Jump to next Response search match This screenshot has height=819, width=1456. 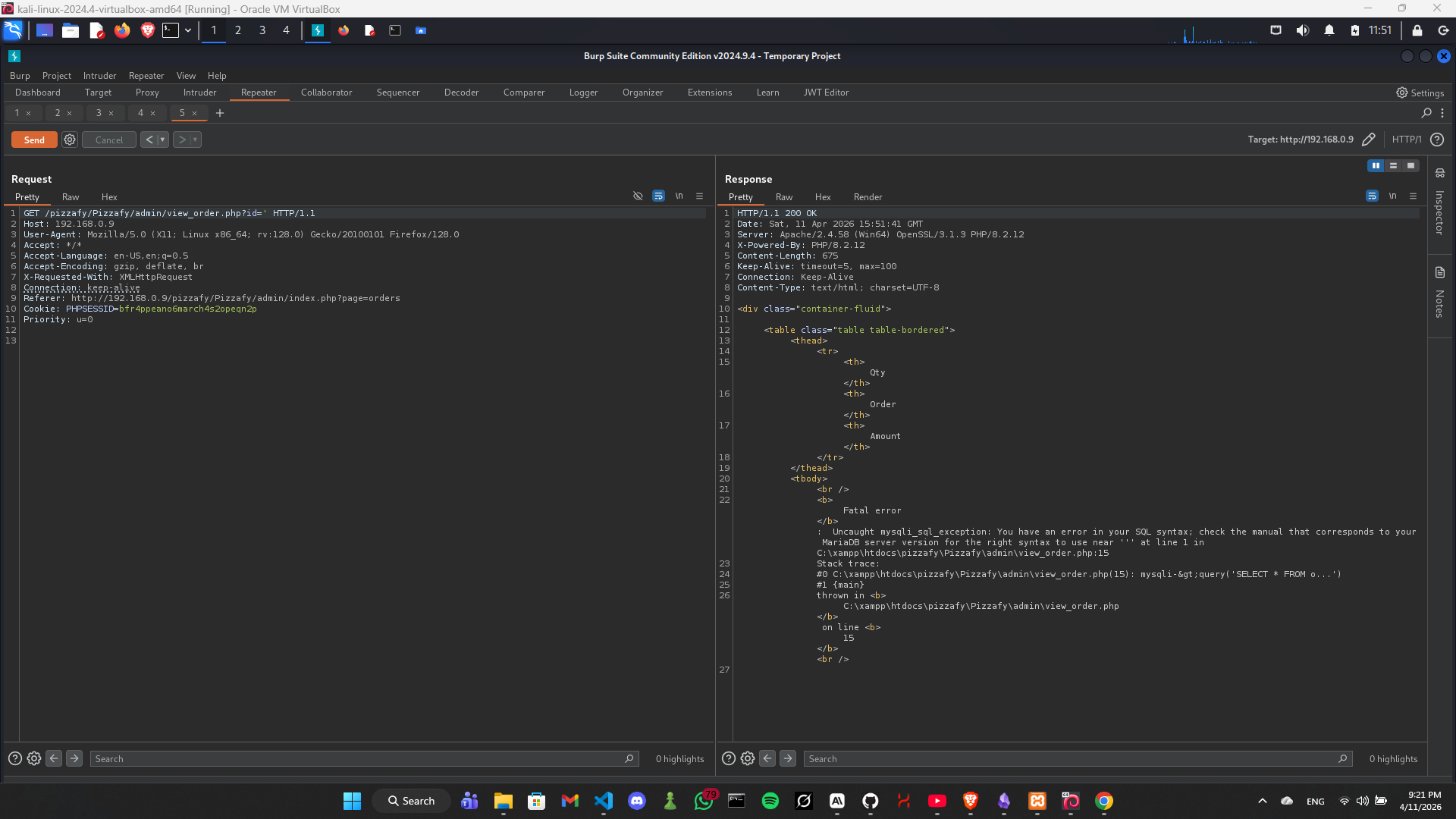pos(788,758)
